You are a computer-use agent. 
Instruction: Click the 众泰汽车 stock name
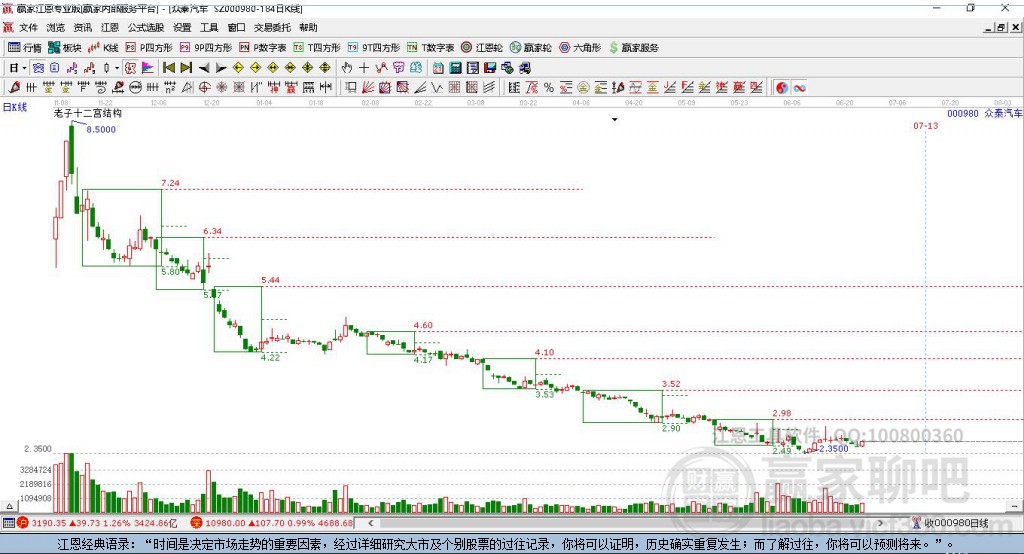1002,114
